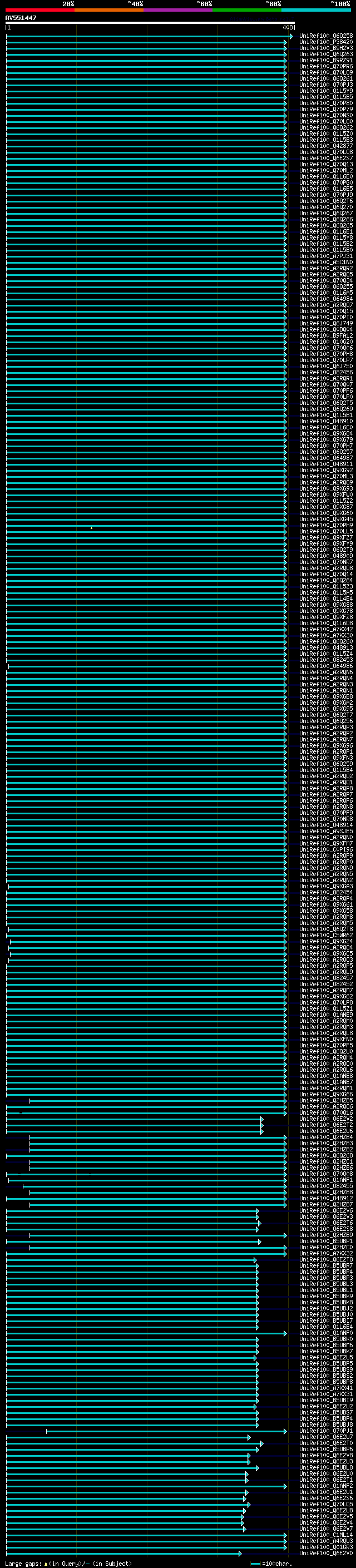Select hit label UniRef100_Q1L6A5

326,293
